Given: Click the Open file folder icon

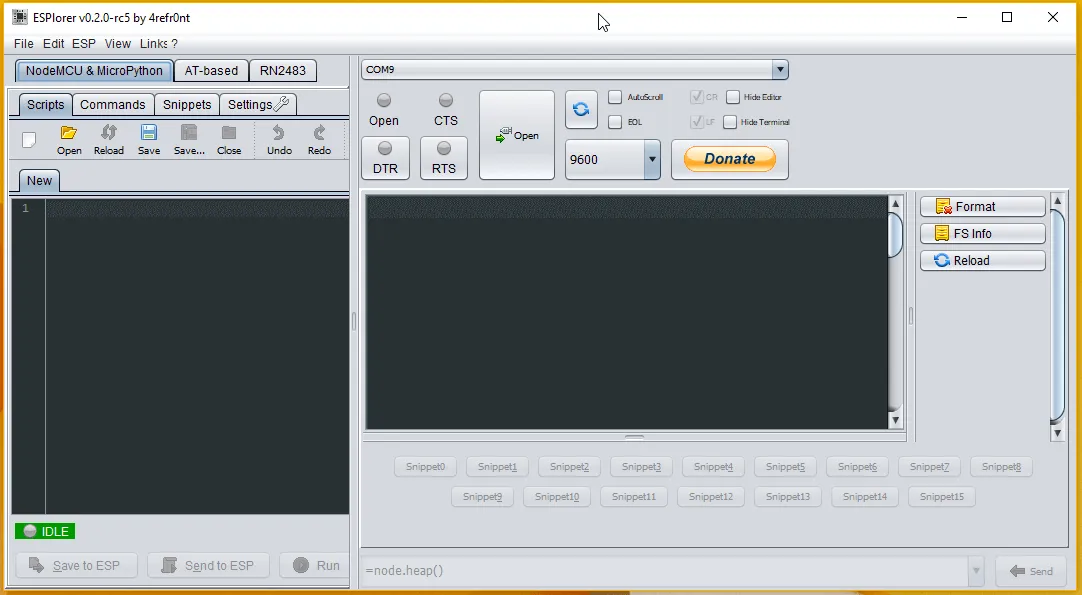Looking at the screenshot, I should click(x=69, y=134).
